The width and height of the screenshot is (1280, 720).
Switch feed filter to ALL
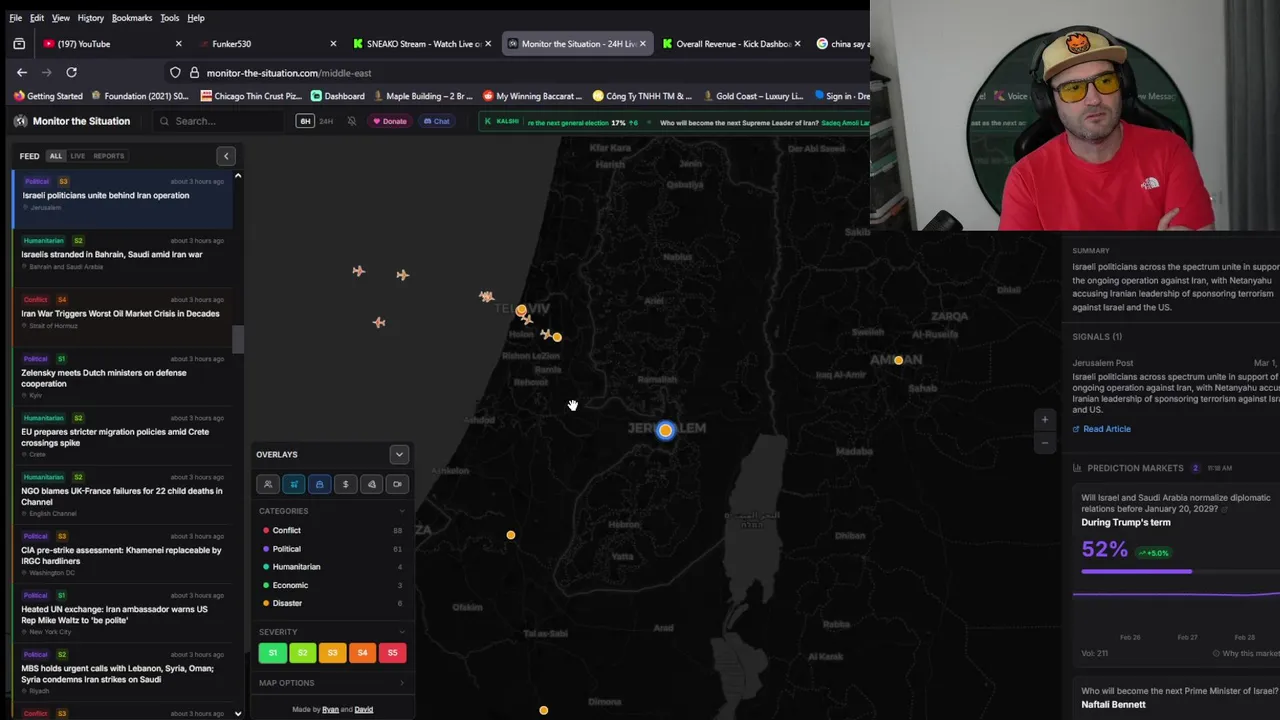pos(56,156)
